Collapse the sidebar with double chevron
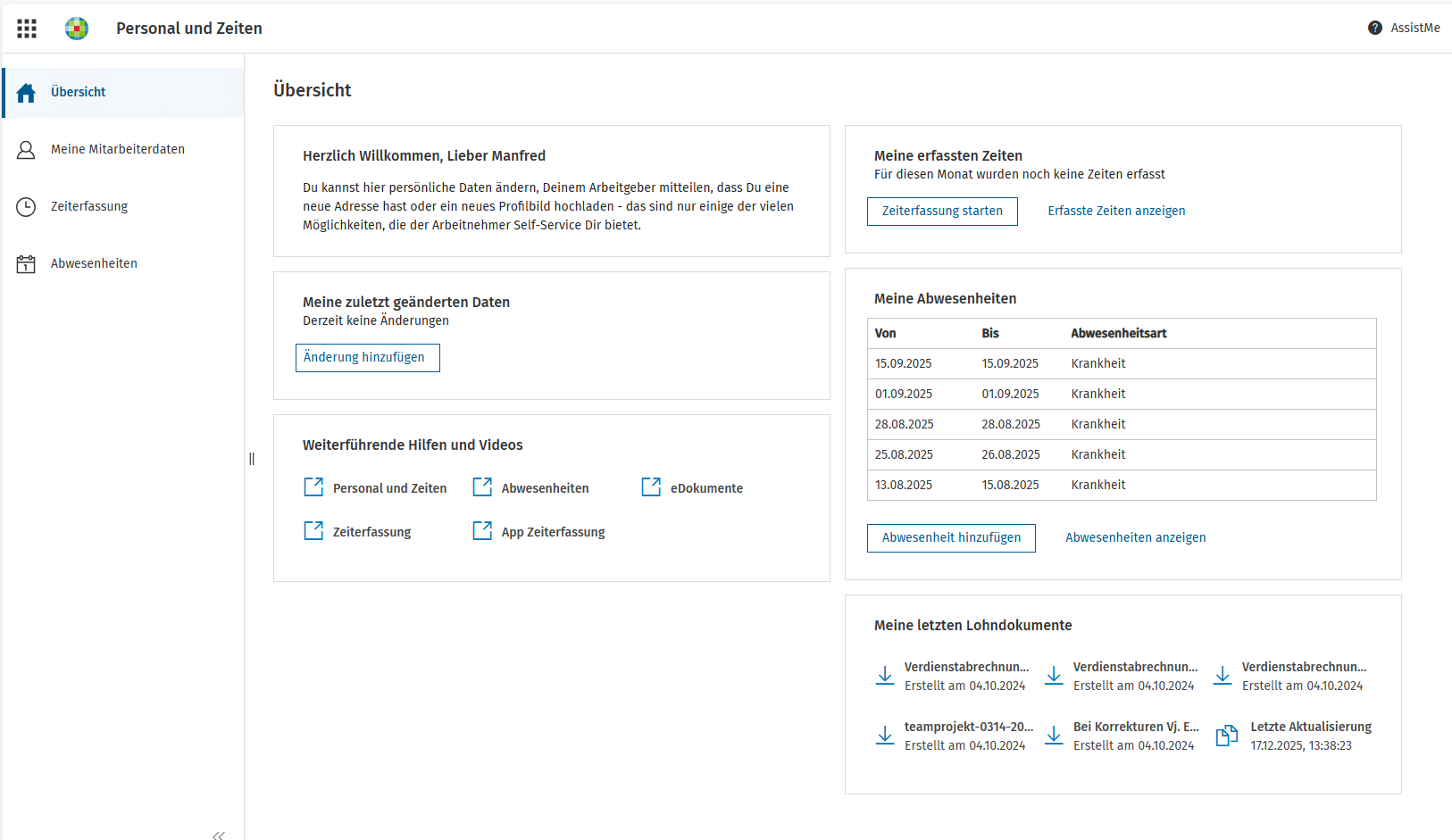The width and height of the screenshot is (1452, 840). point(219,835)
